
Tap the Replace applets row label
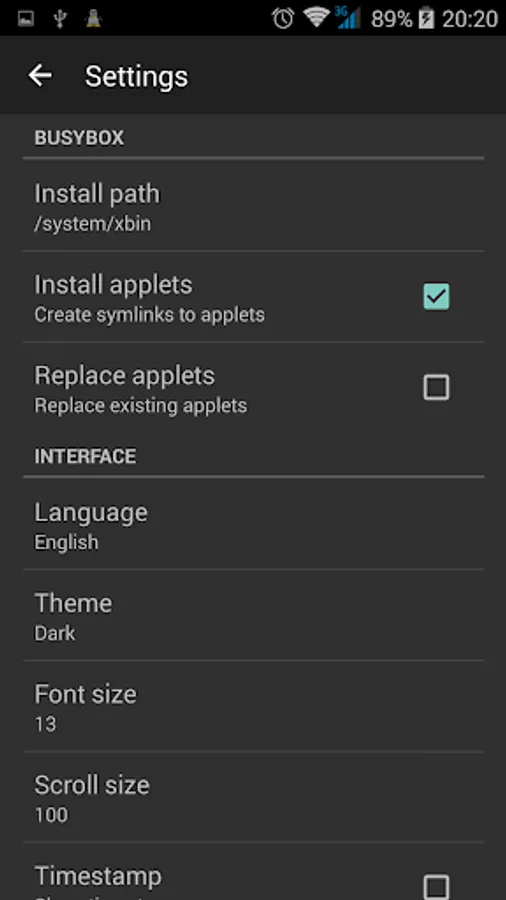124,376
